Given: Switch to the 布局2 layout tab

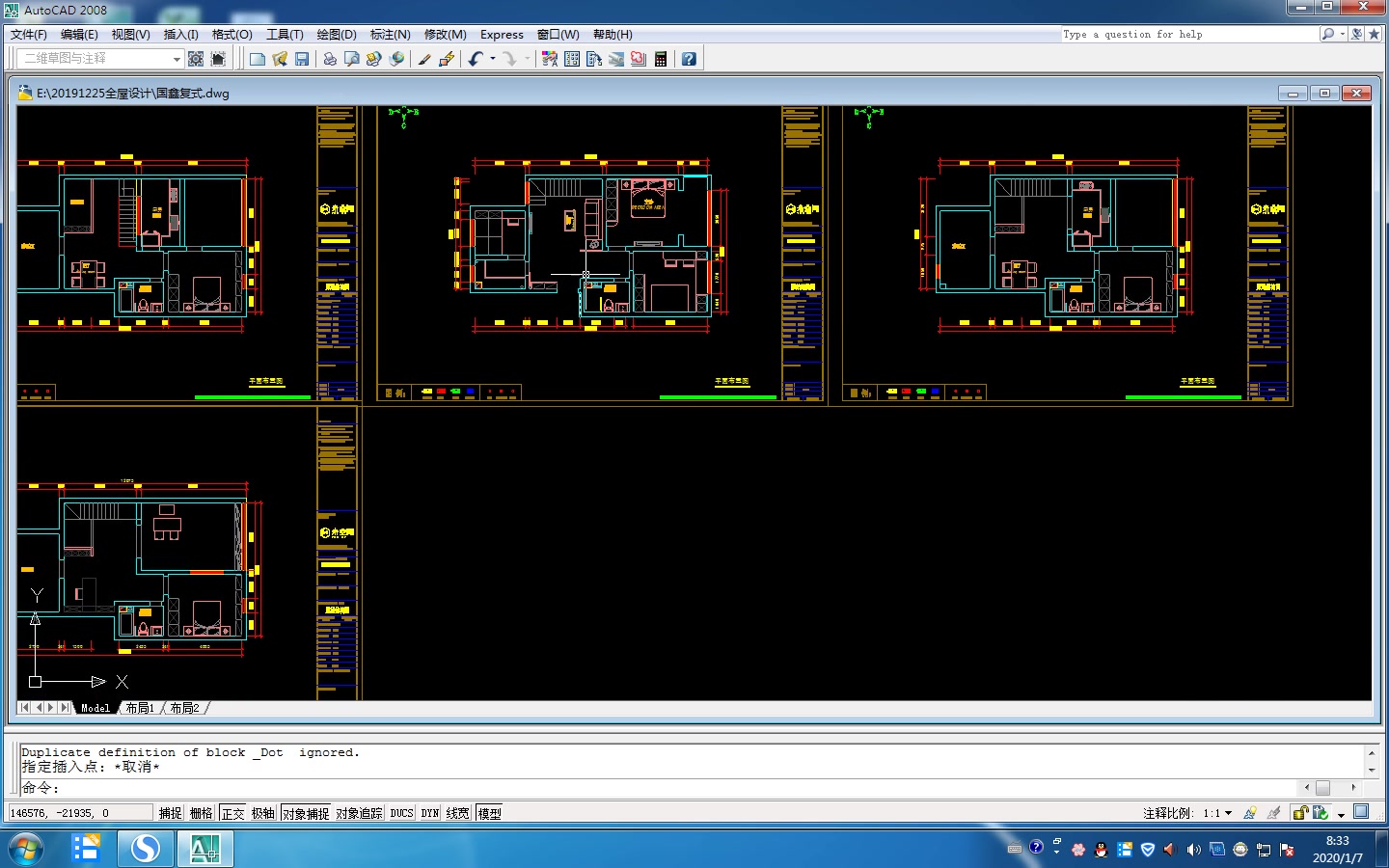Looking at the screenshot, I should [184, 708].
